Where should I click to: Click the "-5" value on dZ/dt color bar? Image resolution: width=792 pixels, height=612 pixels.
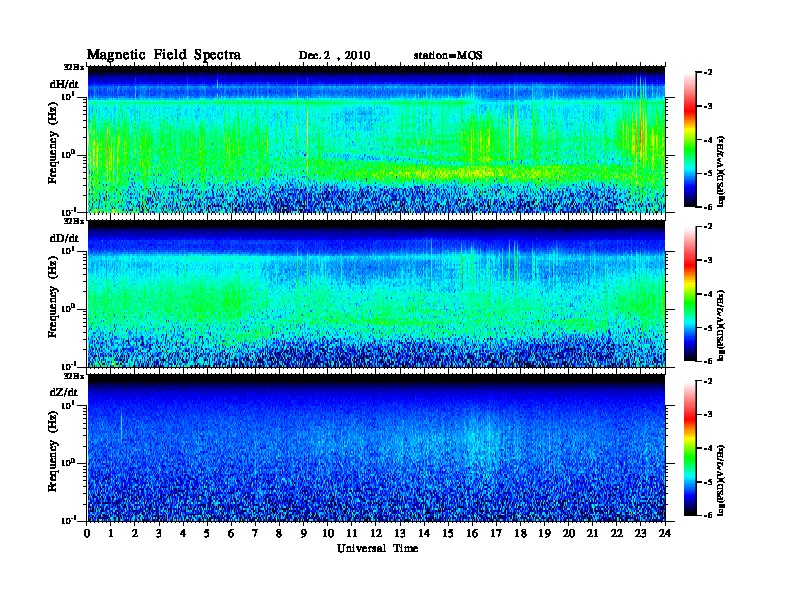tap(708, 482)
